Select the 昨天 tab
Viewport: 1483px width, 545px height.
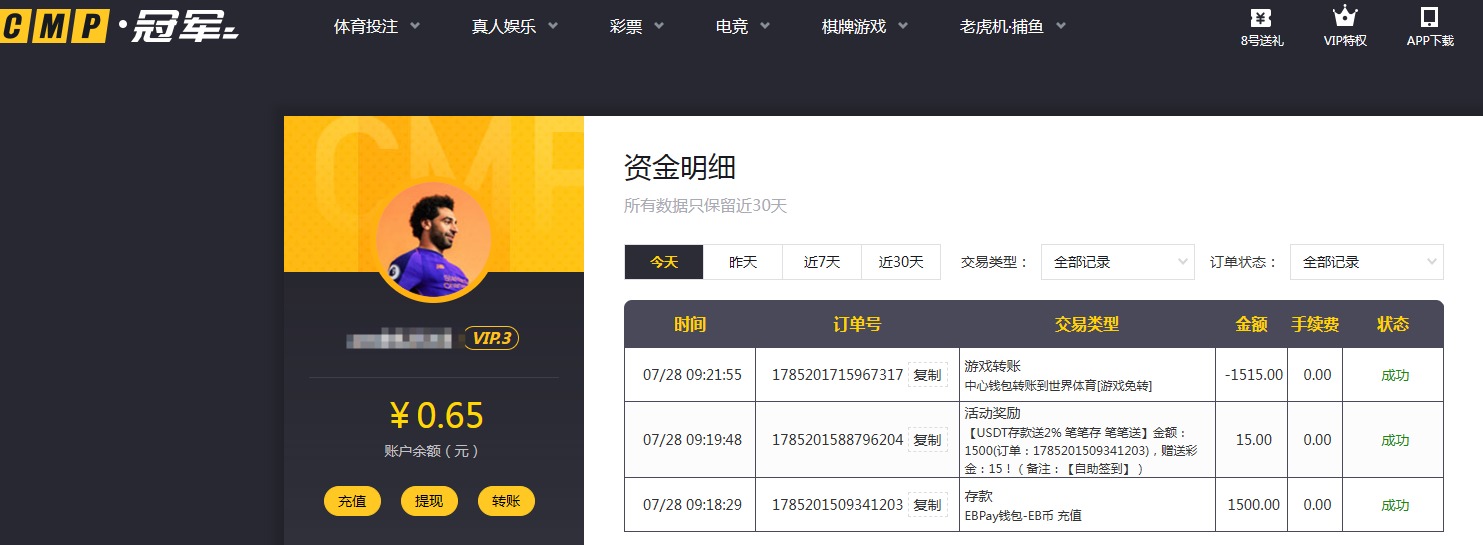point(743,262)
